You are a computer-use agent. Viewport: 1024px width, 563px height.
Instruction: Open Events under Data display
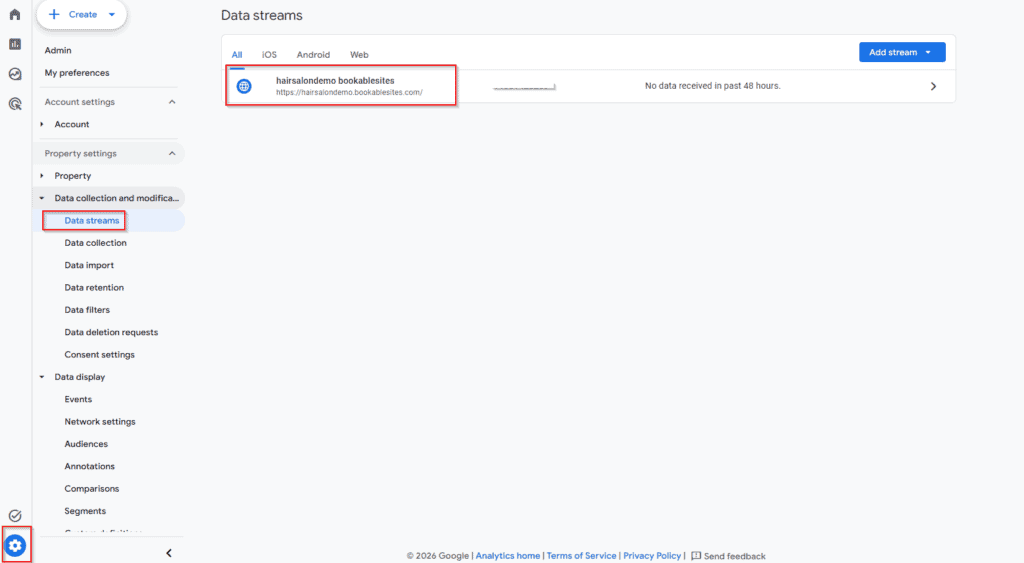tap(78, 399)
